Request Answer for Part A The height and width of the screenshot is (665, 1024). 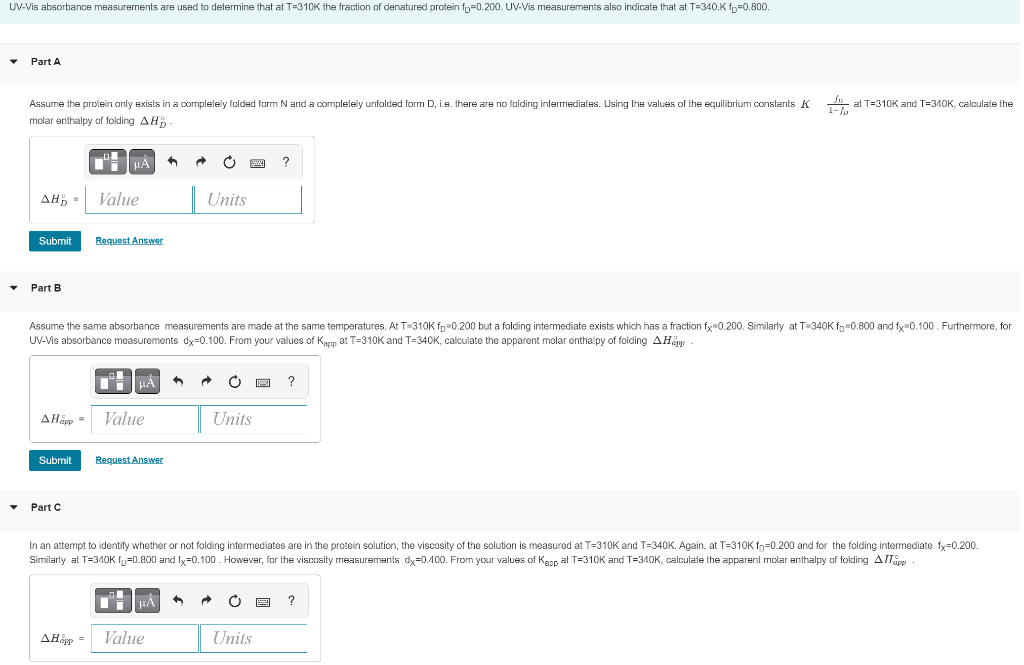(x=129, y=241)
